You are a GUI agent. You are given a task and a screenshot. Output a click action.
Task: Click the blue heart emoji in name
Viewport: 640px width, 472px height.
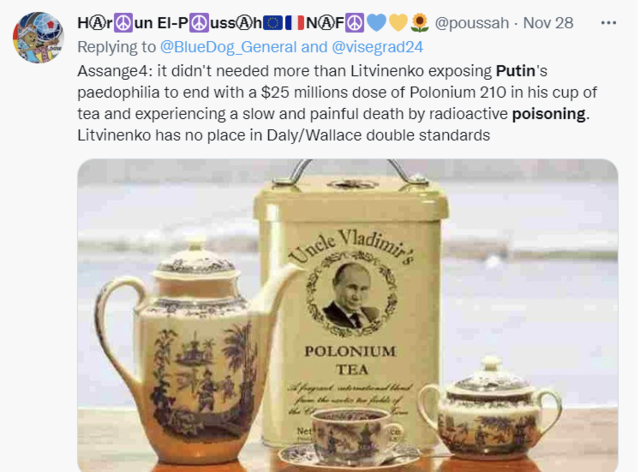[x=376, y=23]
